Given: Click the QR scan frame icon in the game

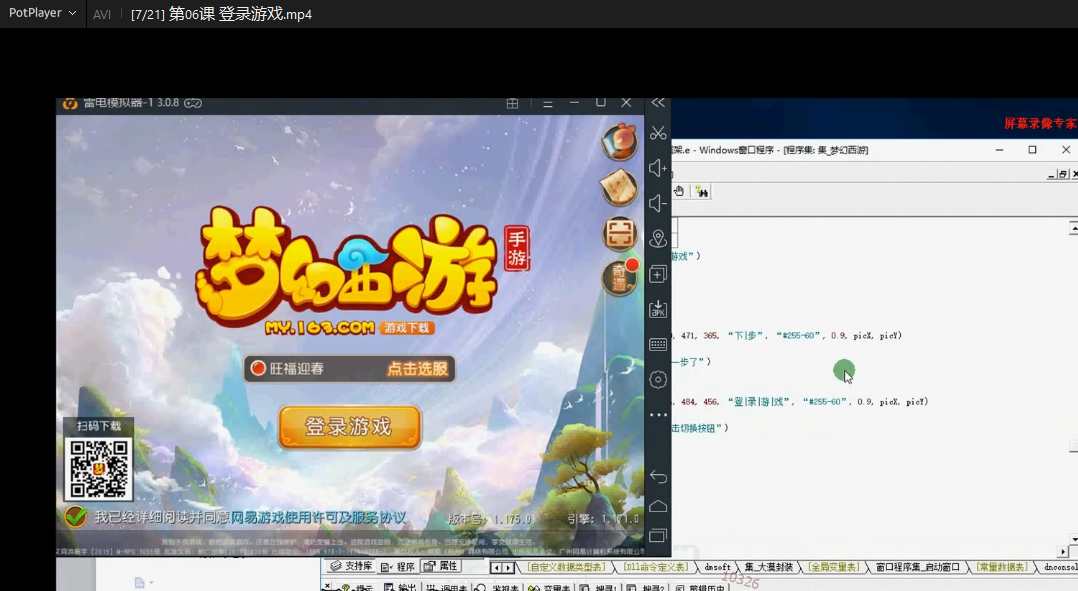Looking at the screenshot, I should (619, 233).
